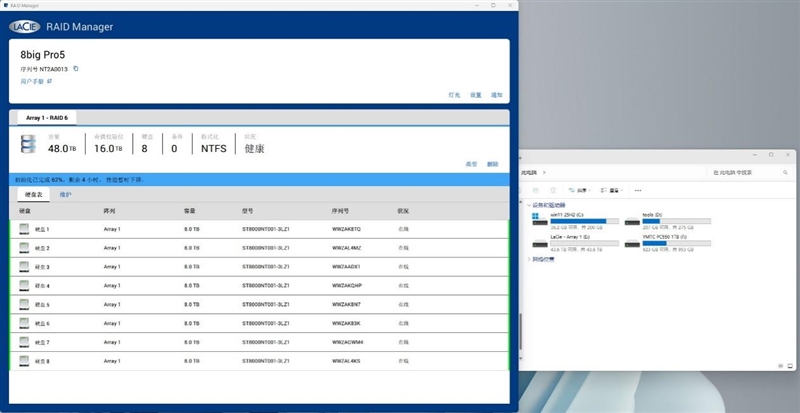Click the drive icon for 硬盘 5
Viewport: 800px width, 413px height.
(24, 304)
